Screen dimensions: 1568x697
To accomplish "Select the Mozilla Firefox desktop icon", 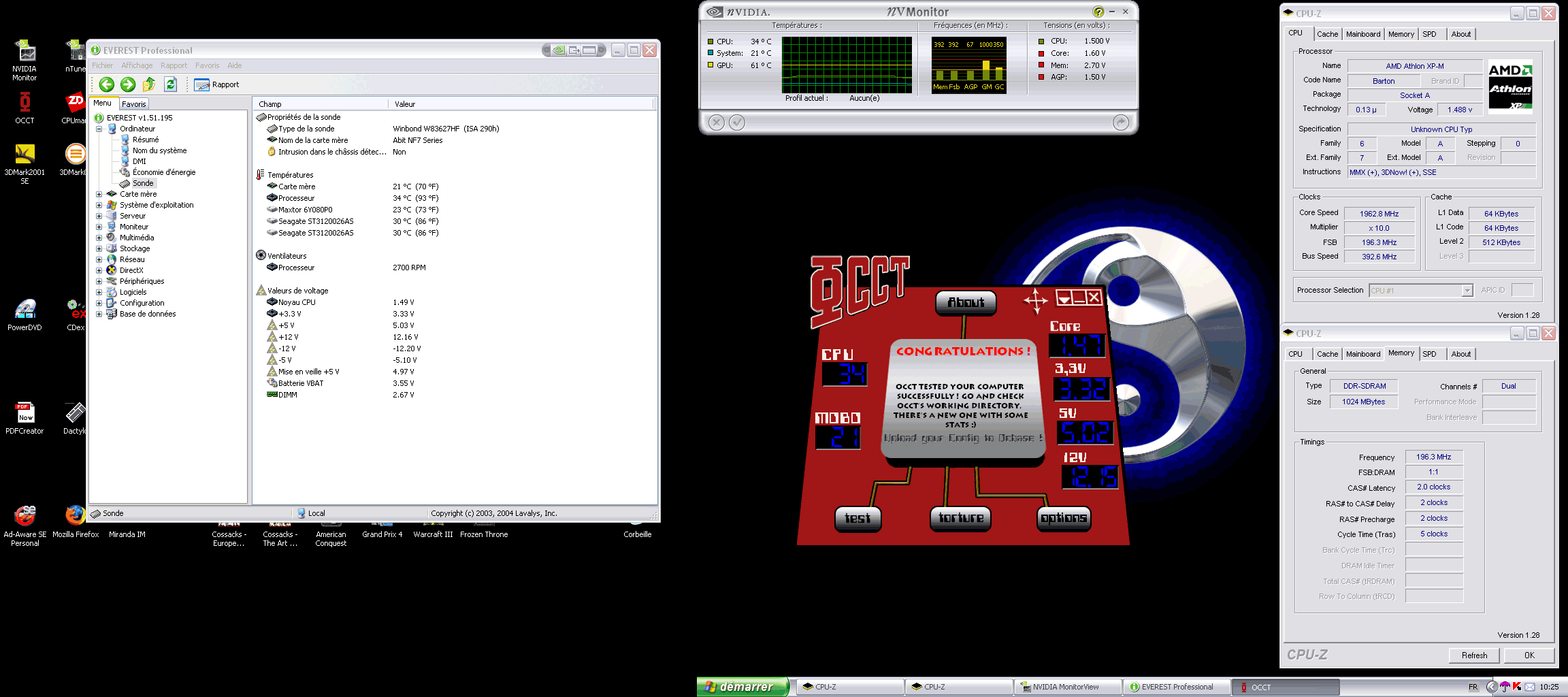I will click(x=76, y=522).
